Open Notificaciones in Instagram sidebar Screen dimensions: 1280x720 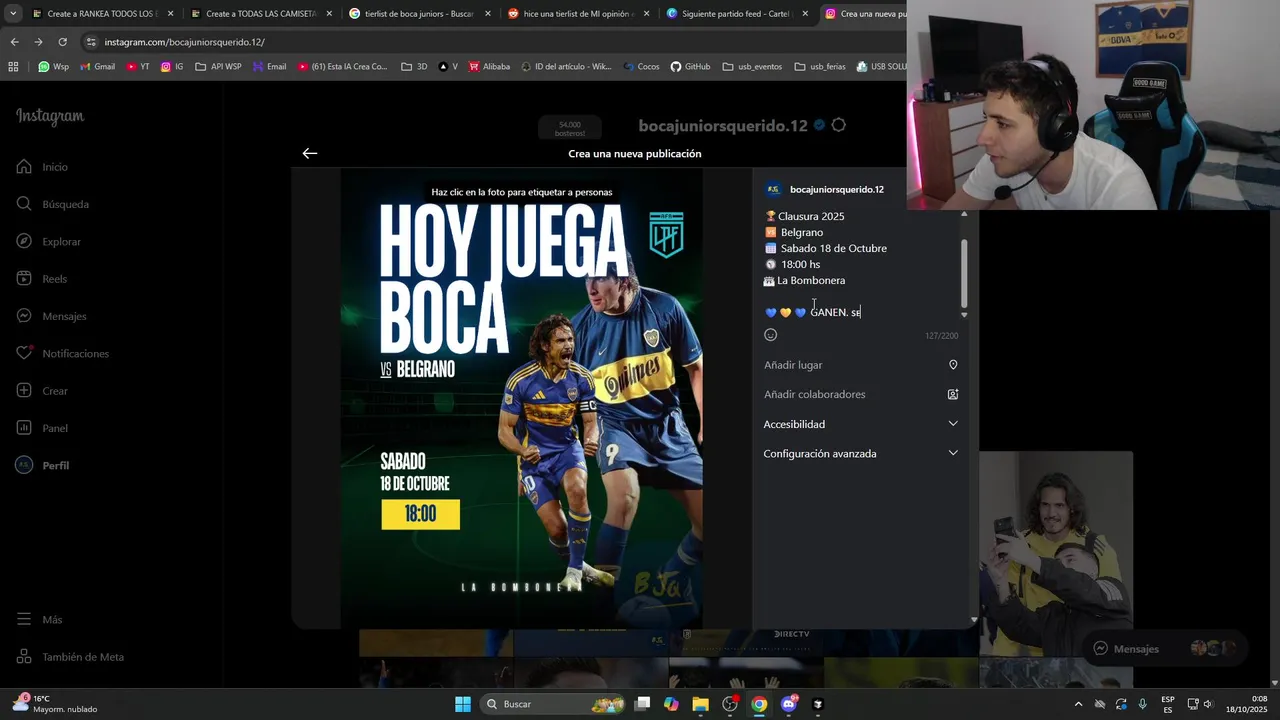[x=63, y=354]
